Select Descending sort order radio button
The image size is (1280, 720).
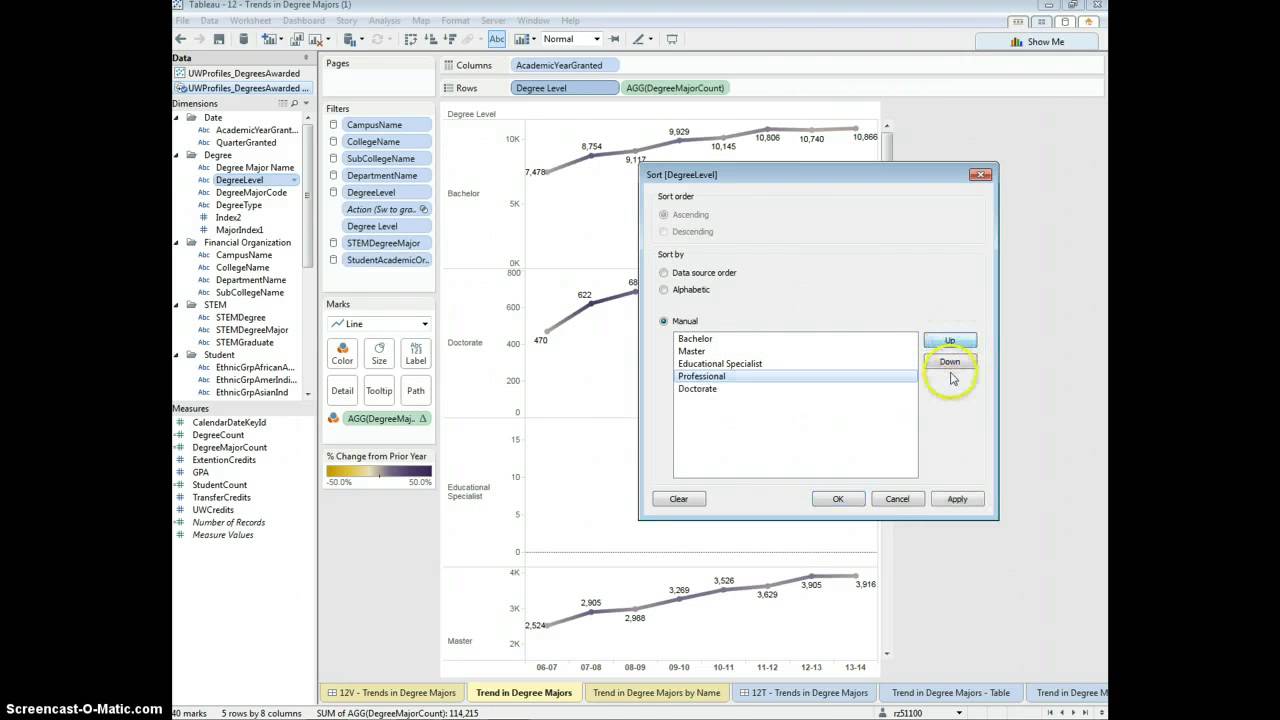(664, 231)
